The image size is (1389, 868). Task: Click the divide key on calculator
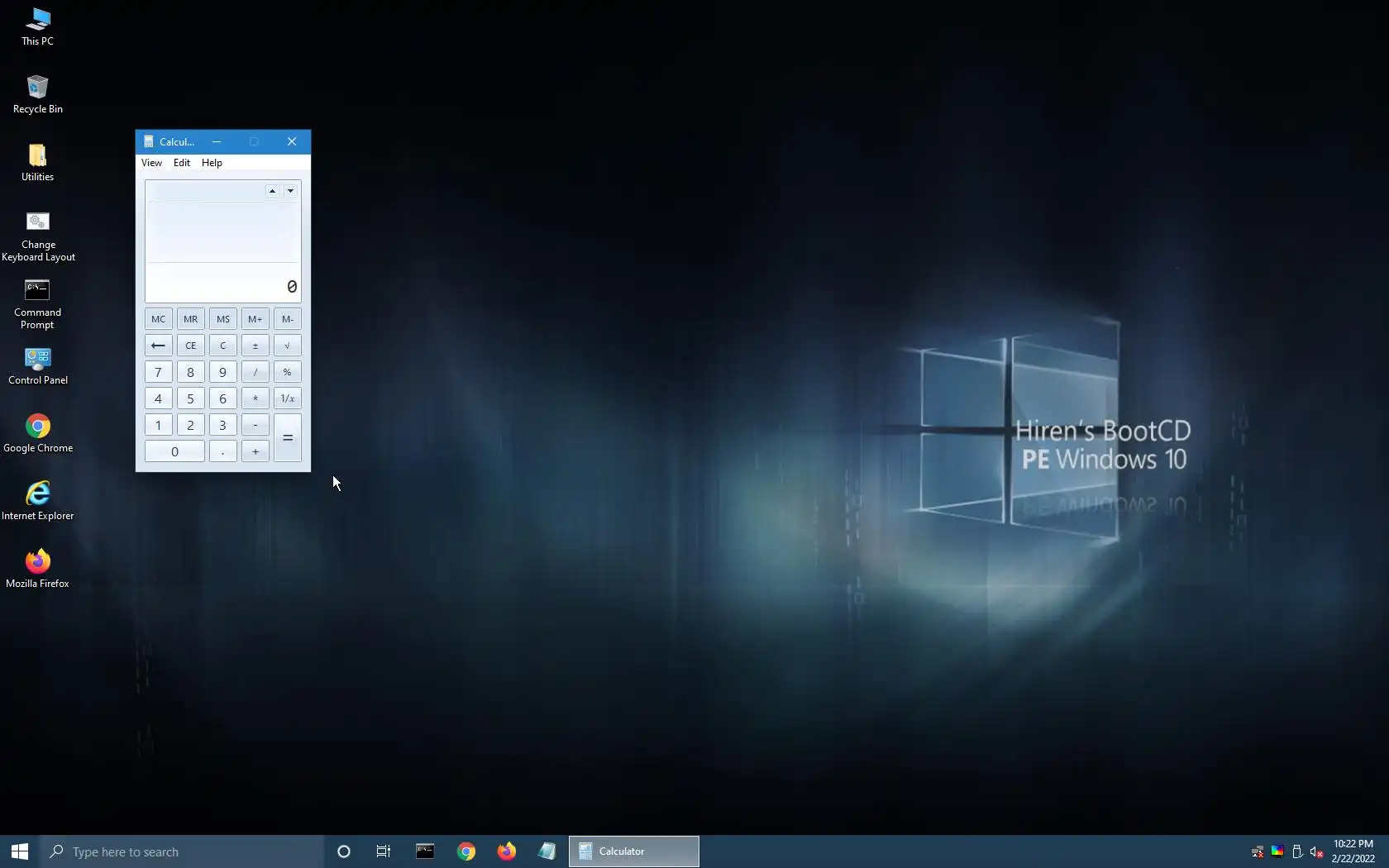255,372
